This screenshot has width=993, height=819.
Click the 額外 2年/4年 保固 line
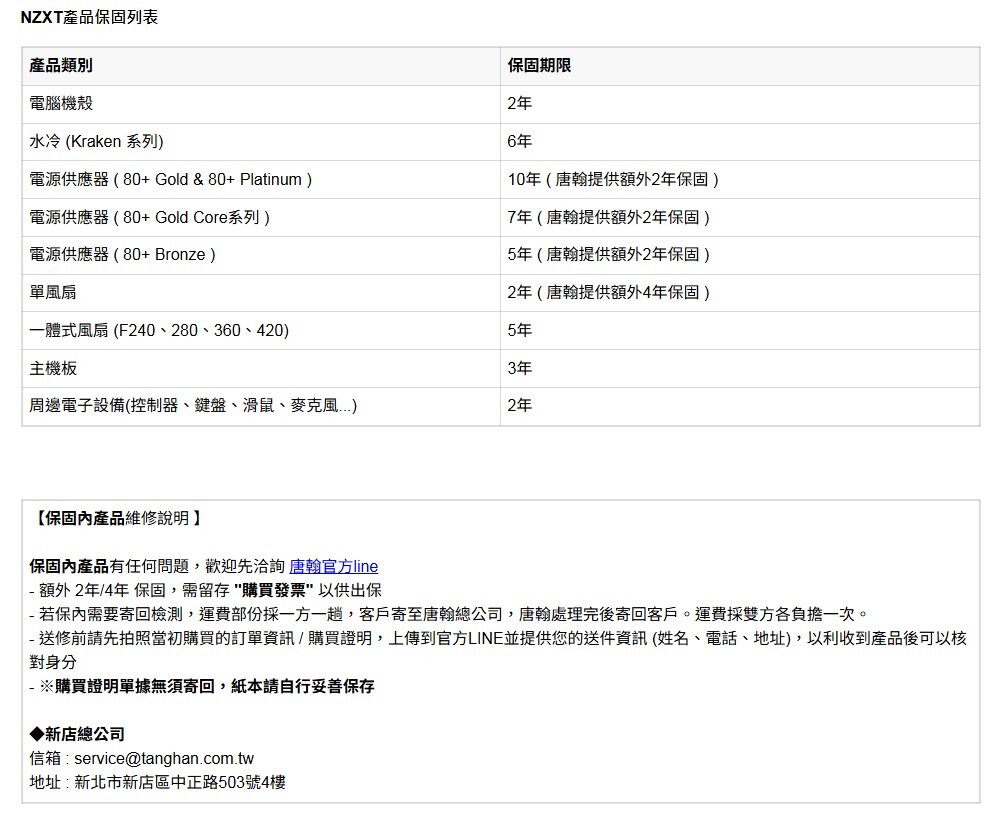click(205, 590)
